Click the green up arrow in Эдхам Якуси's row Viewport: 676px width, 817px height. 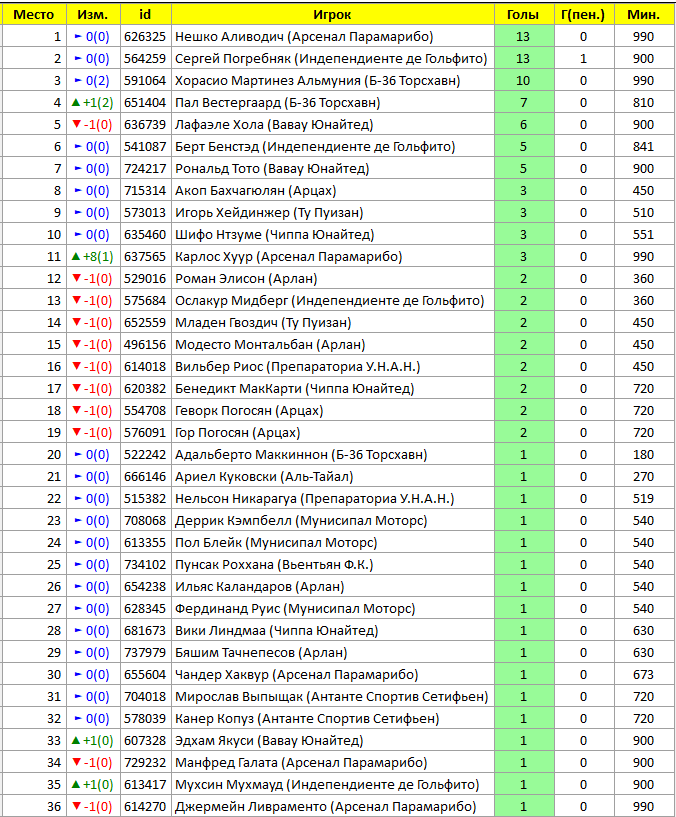click(76, 740)
